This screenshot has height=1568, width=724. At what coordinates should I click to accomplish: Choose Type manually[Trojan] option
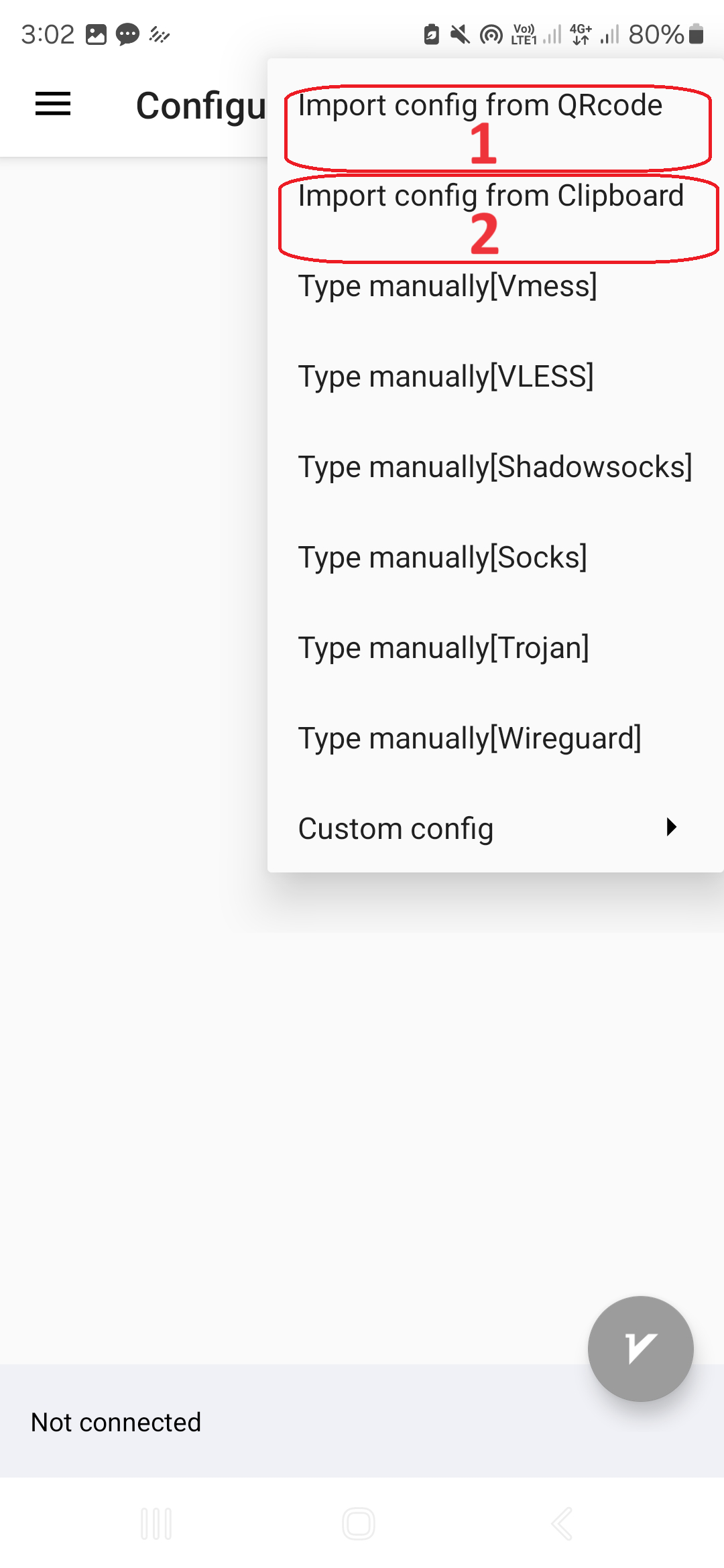tap(443, 648)
